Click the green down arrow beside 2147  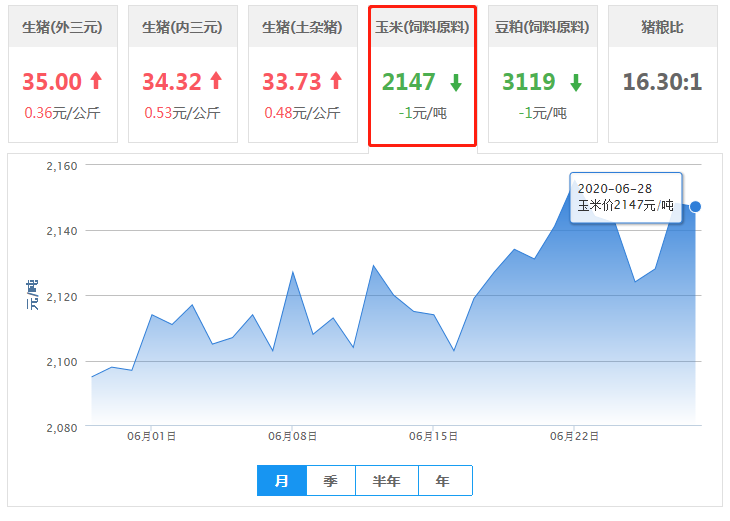456,82
